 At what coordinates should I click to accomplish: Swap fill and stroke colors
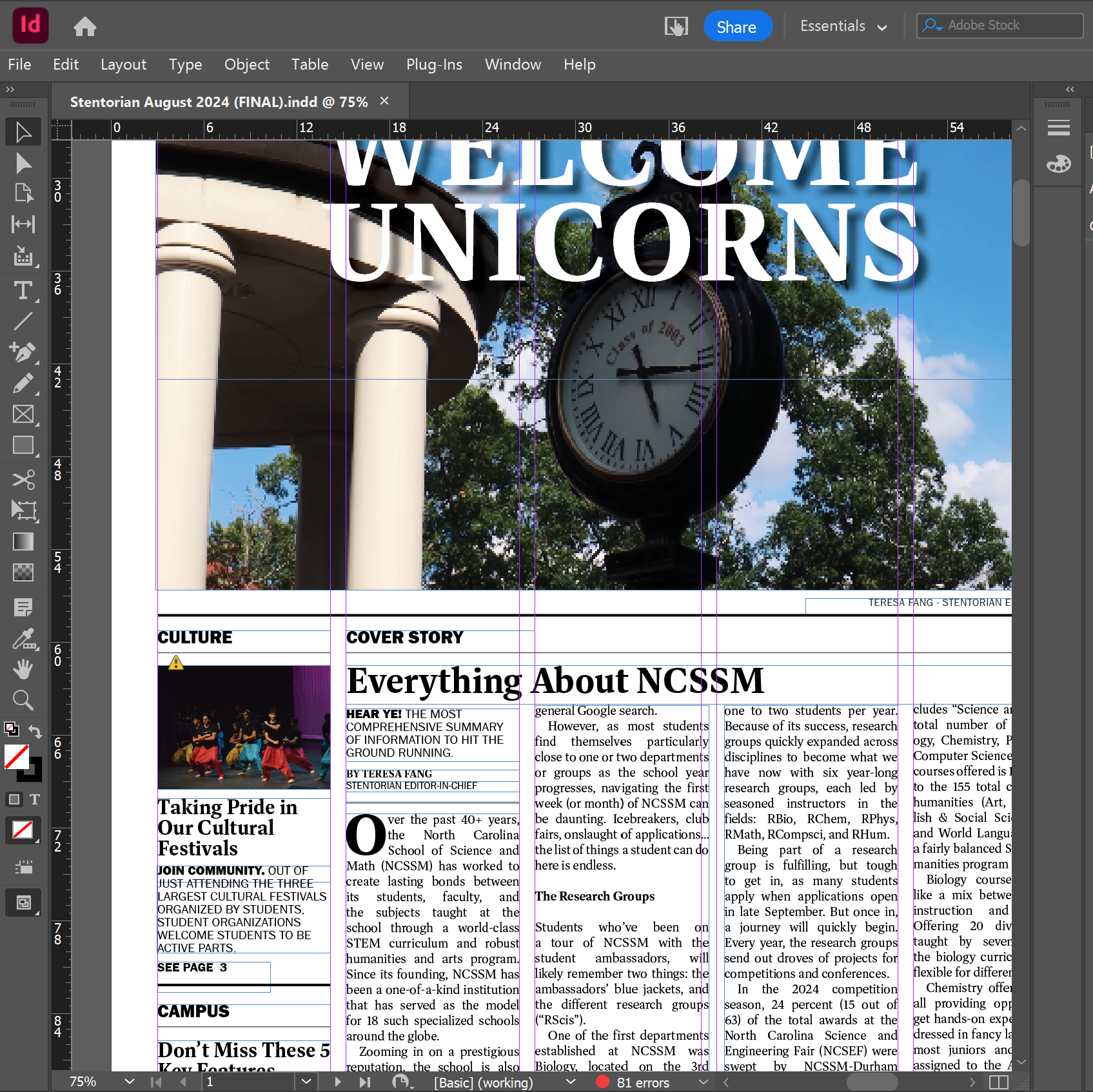[36, 732]
